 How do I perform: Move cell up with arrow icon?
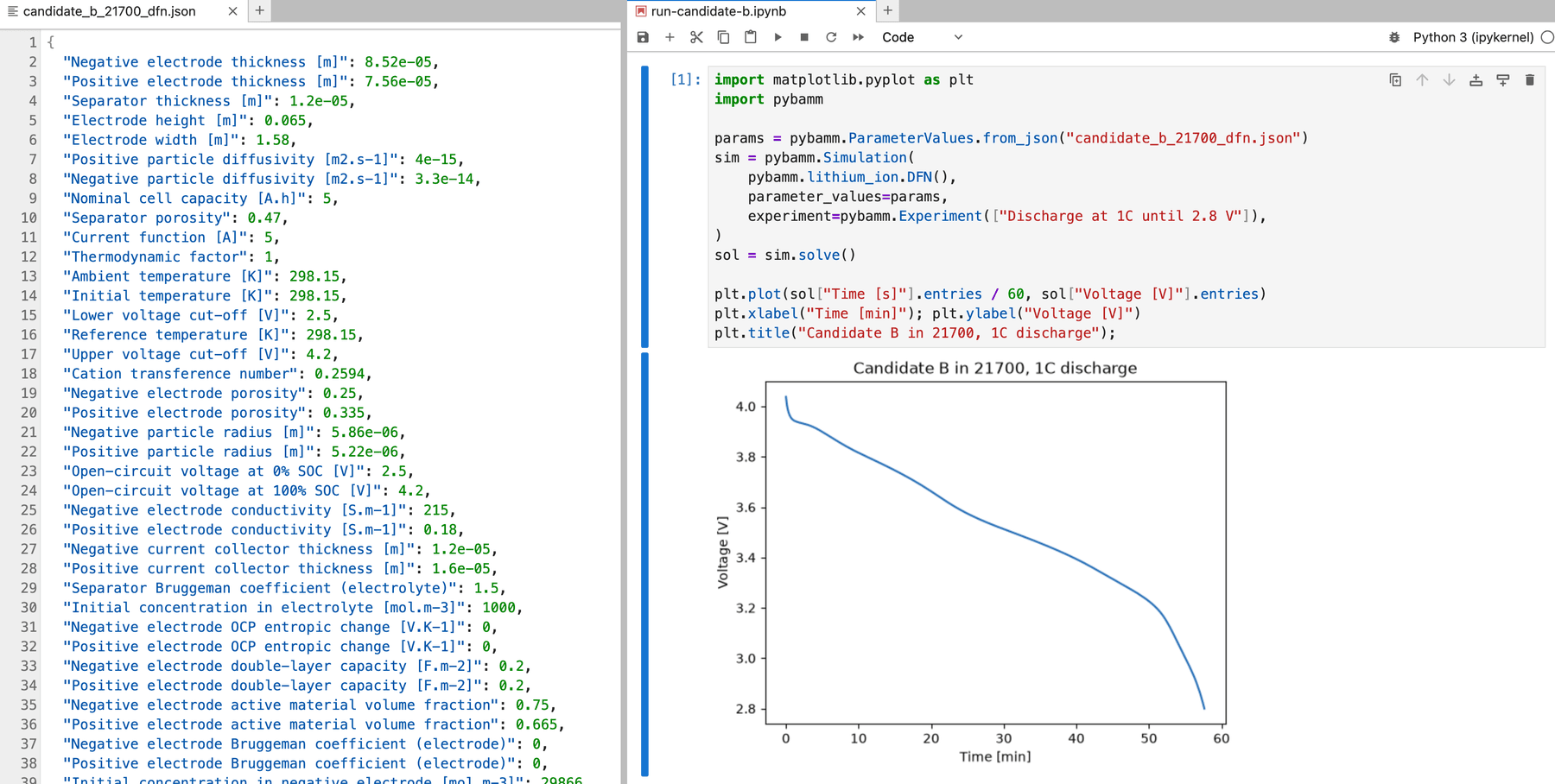pos(1422,79)
